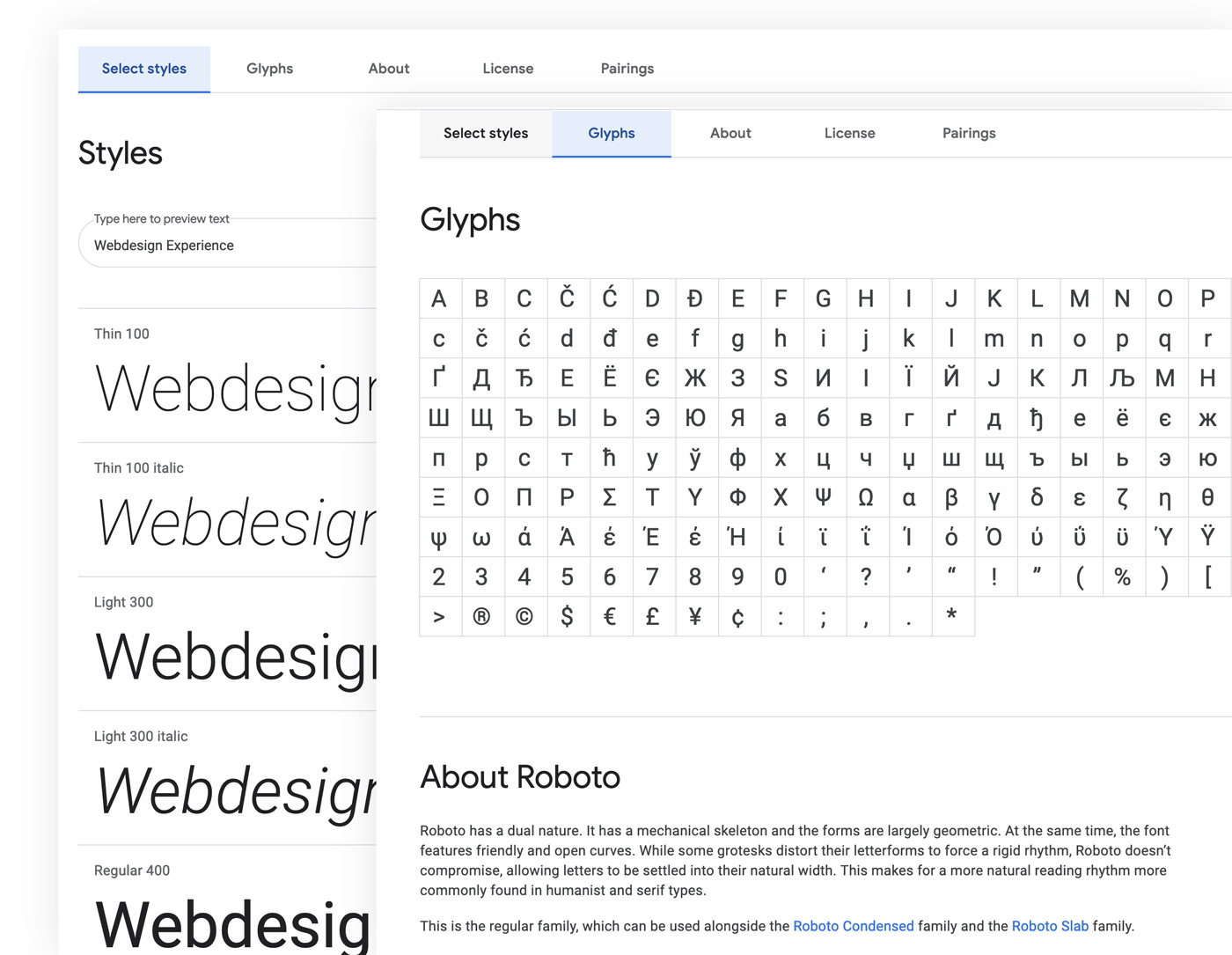Pick the Greek ζ glyph cell

click(1122, 497)
